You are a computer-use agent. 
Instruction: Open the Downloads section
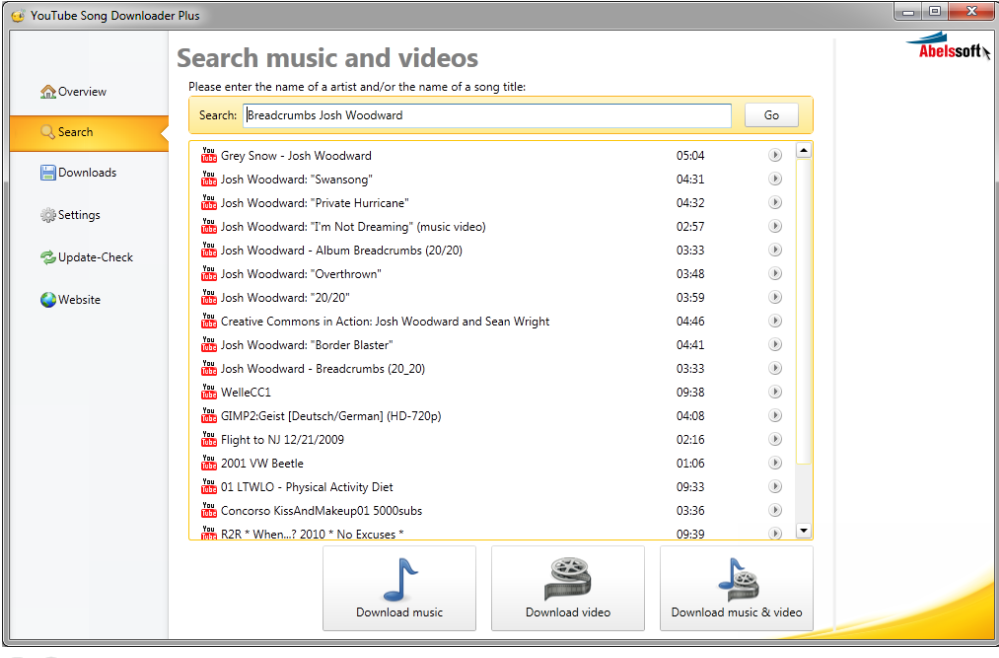[x=79, y=173]
